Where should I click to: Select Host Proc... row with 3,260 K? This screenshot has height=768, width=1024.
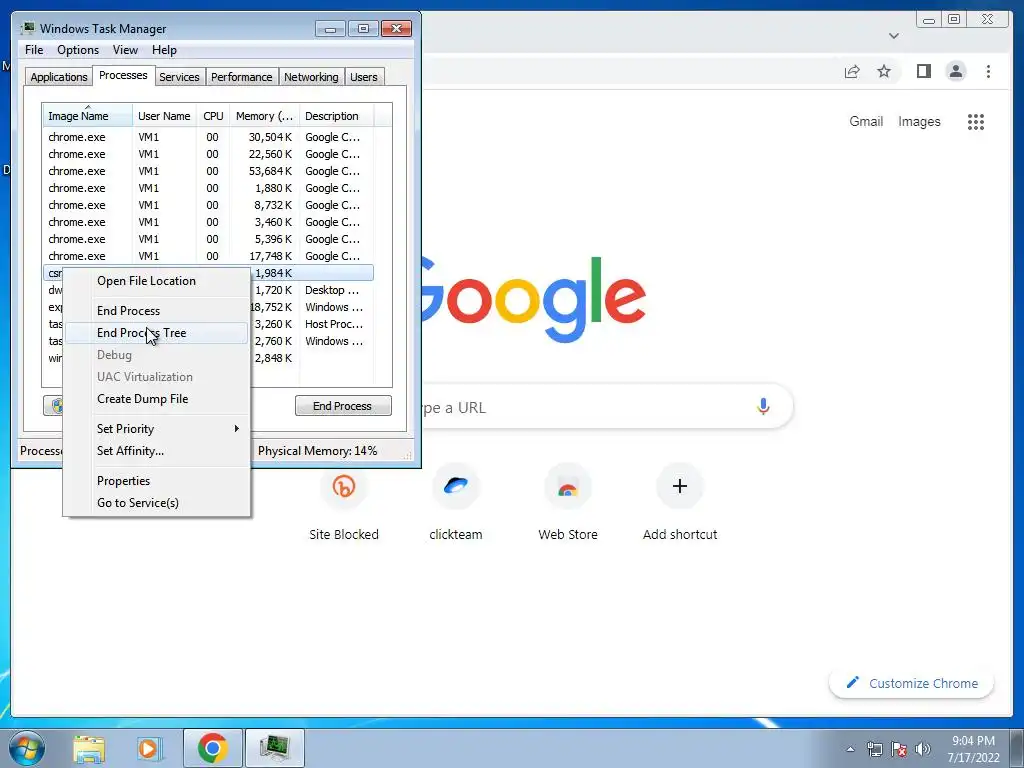pos(312,324)
